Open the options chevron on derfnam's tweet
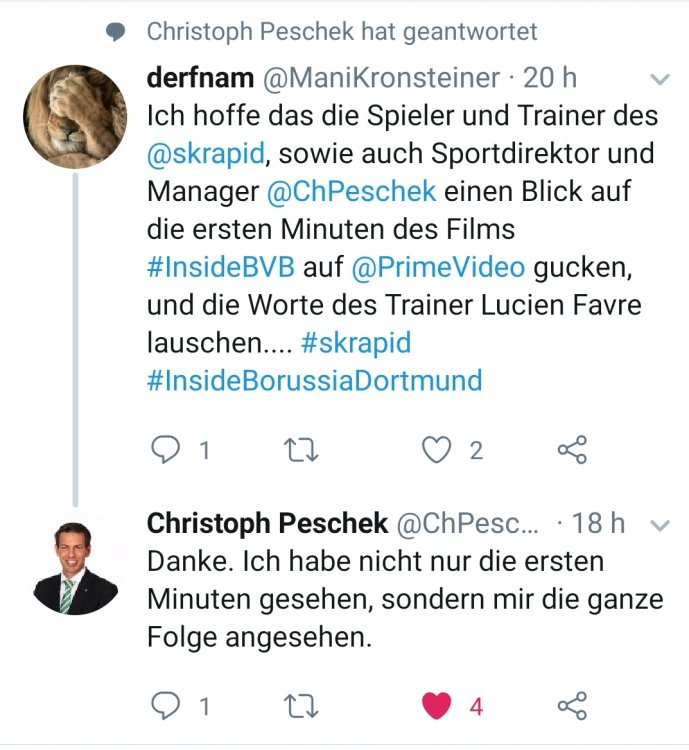 pyautogui.click(x=660, y=78)
